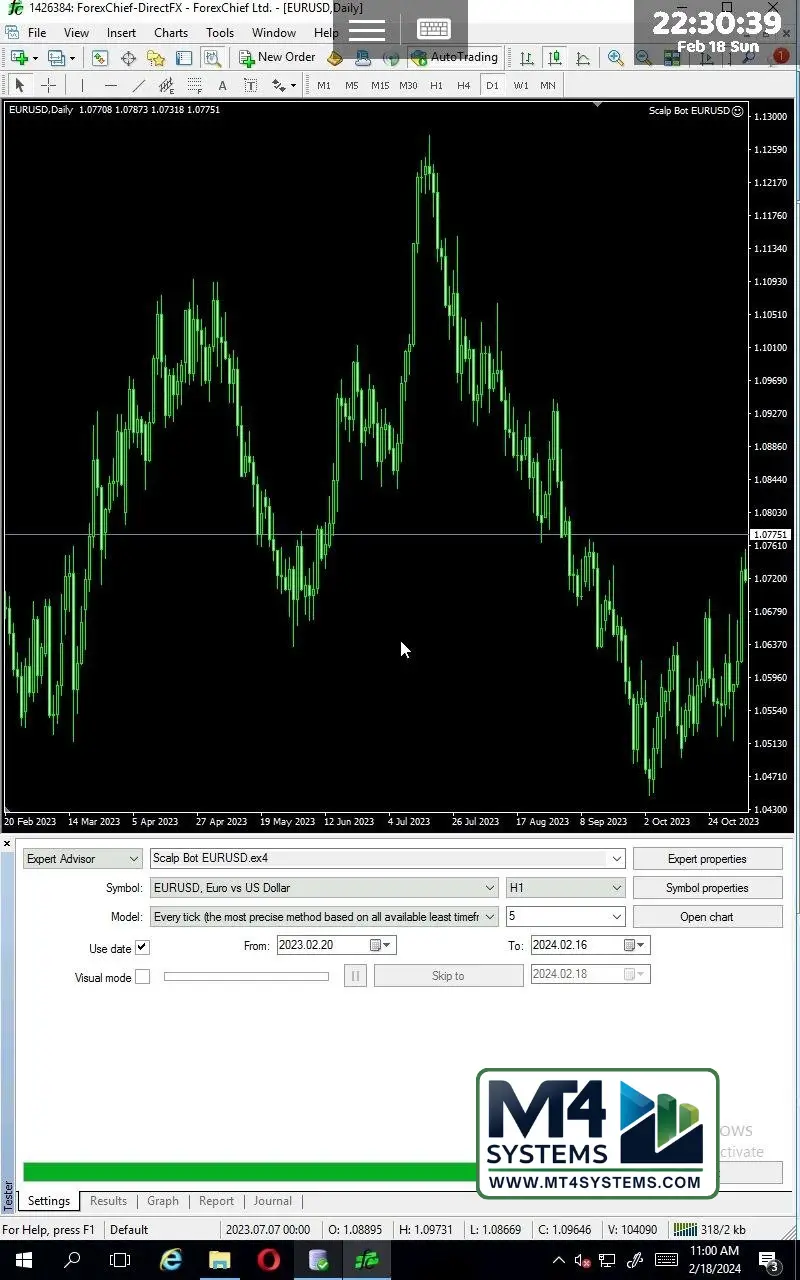Open the Symbol EURUSD dropdown
The height and width of the screenshot is (1280, 800).
[x=323, y=888]
